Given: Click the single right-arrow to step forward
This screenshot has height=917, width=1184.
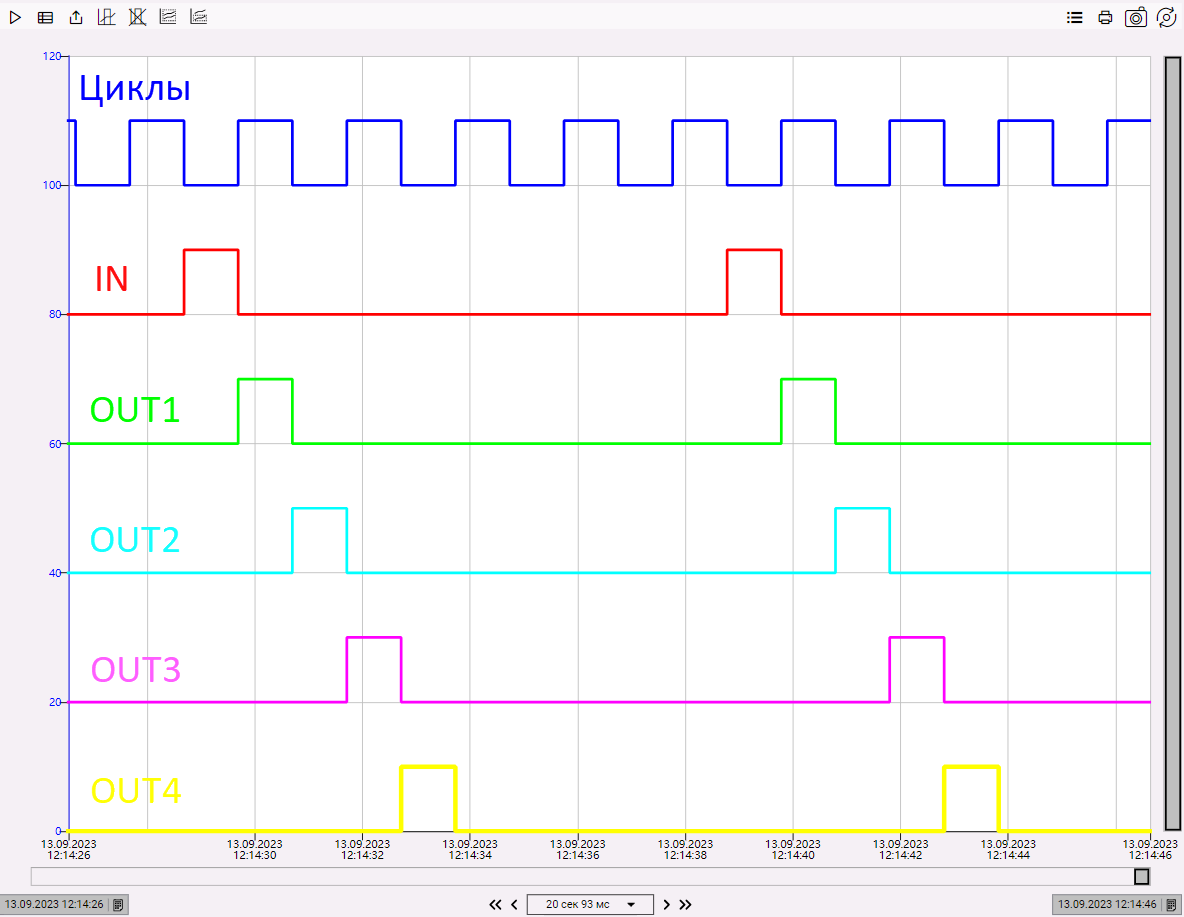Looking at the screenshot, I should click(x=666, y=904).
